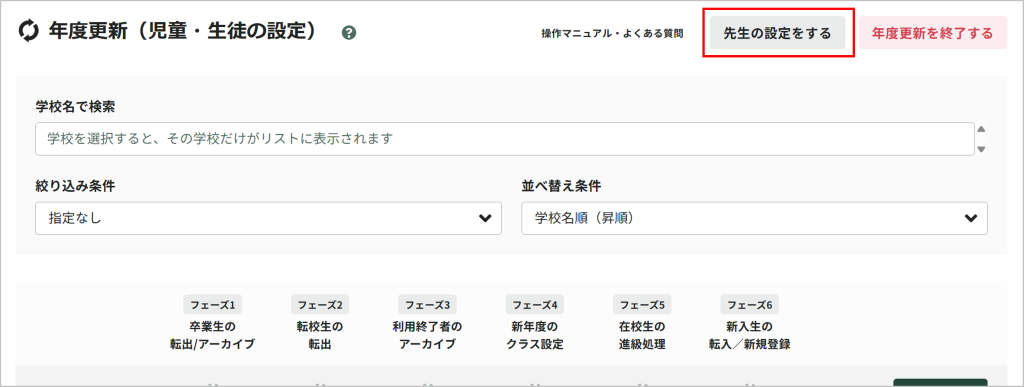Click 先生の設定をする button
This screenshot has height=387, width=1024.
777,33
